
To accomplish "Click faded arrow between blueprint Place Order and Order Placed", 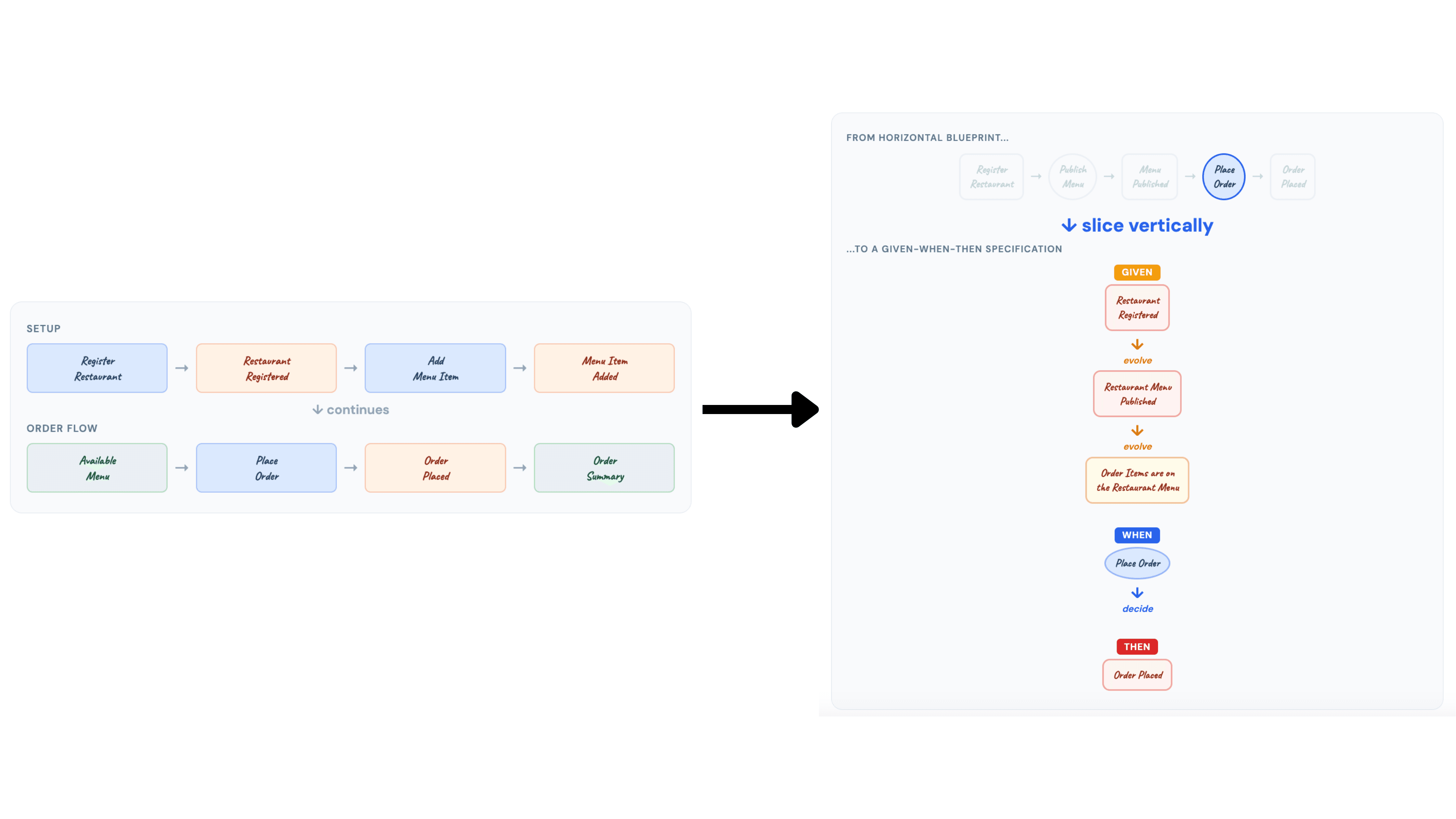I will coord(1258,176).
